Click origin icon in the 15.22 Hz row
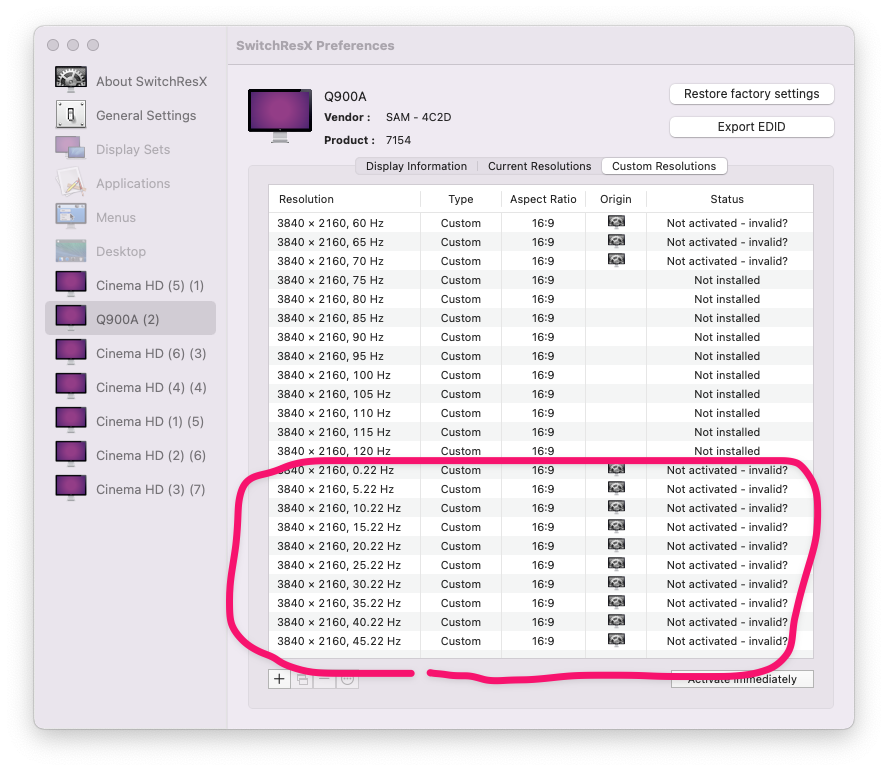Screen dimensions: 888x771 tap(616, 526)
